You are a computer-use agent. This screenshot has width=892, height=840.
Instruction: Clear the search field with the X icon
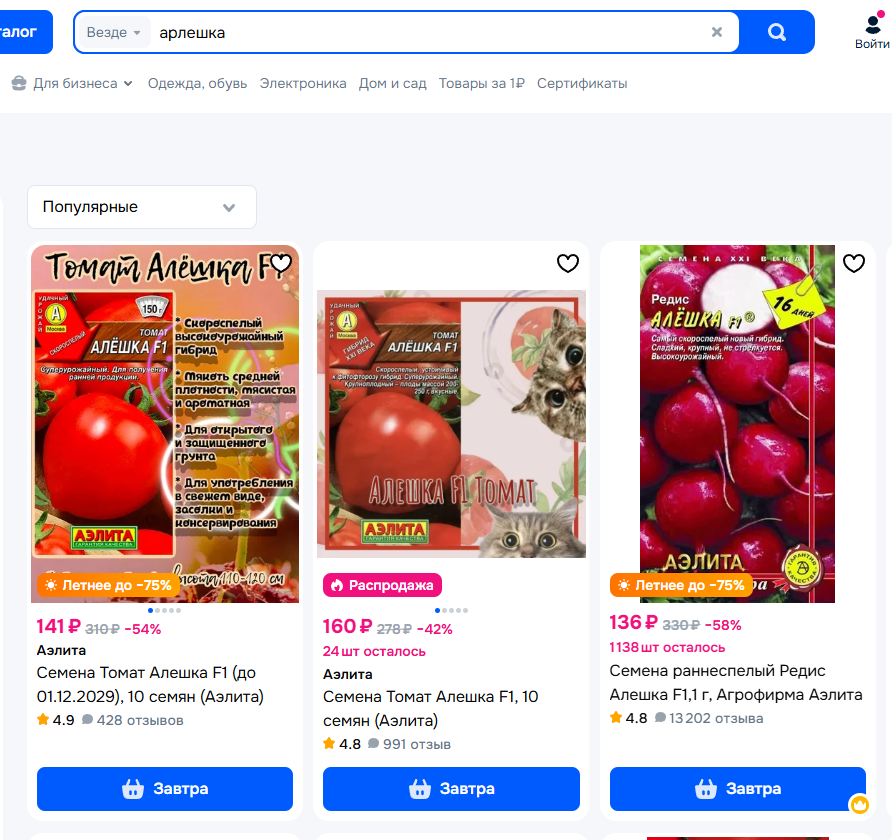(717, 32)
